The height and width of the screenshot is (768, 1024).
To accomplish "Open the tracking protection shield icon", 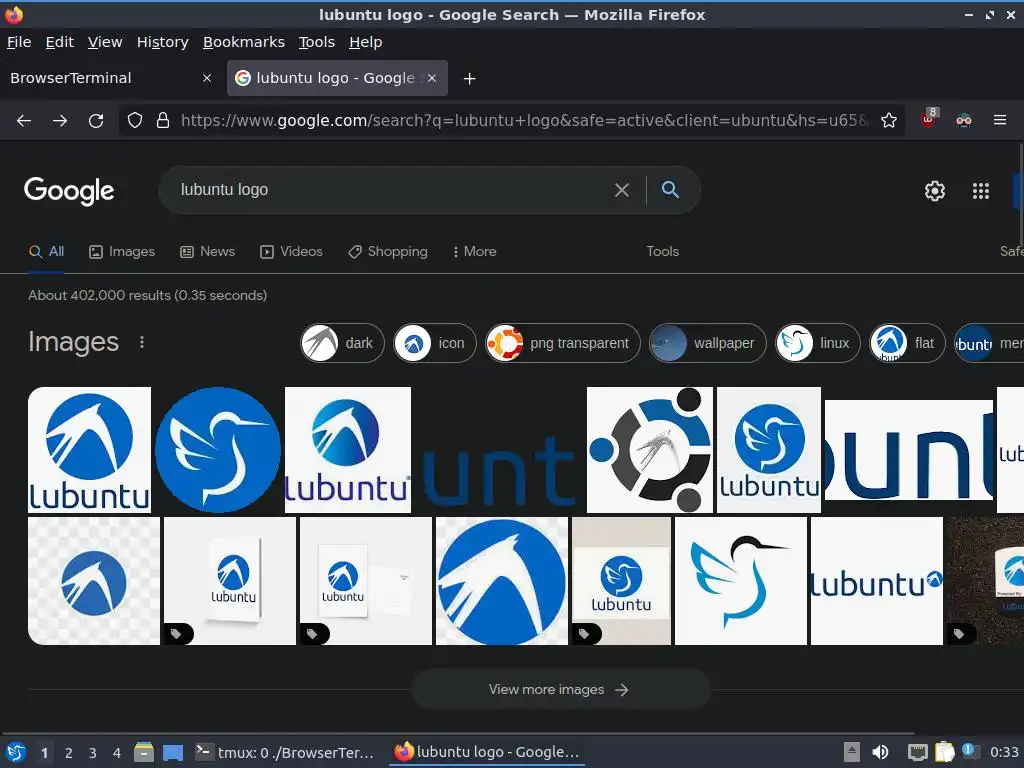I will point(135,120).
